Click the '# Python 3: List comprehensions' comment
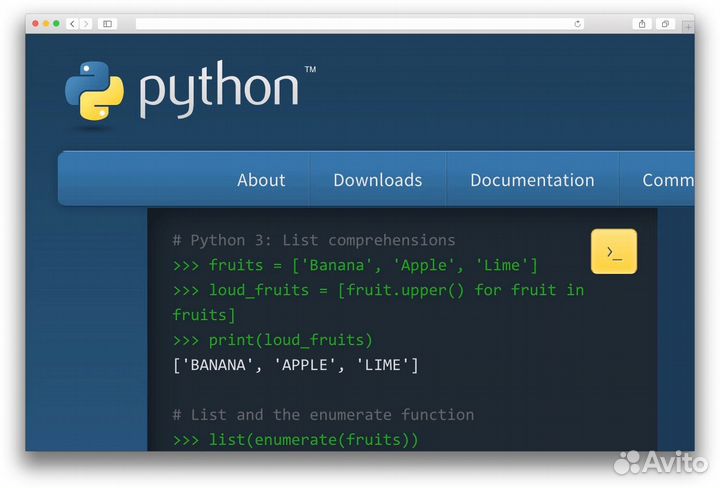The width and height of the screenshot is (720, 488). pyautogui.click(x=314, y=240)
